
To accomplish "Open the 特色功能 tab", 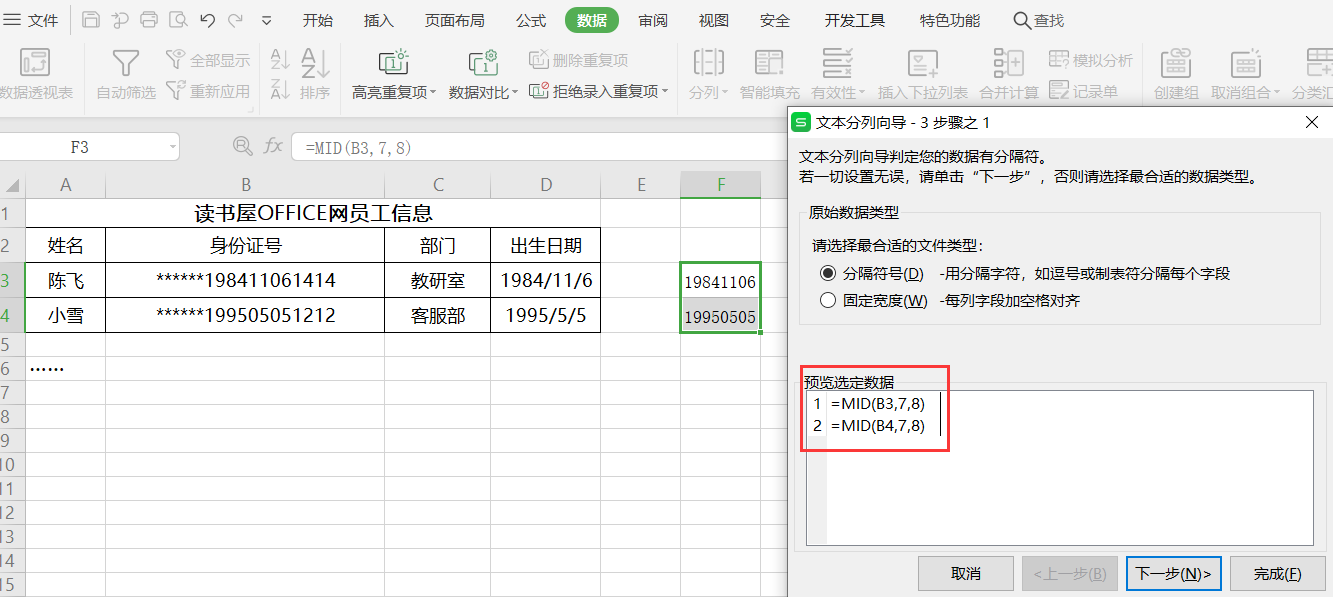I will [x=950, y=20].
